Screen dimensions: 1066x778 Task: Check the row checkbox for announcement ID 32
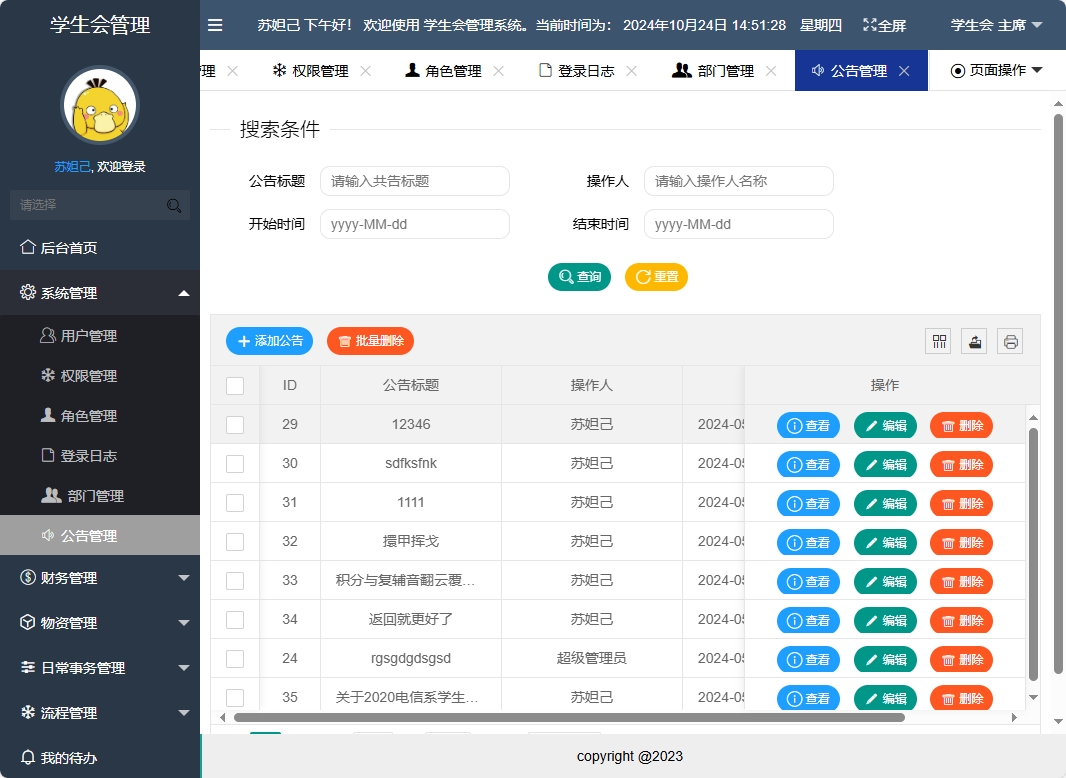(237, 542)
